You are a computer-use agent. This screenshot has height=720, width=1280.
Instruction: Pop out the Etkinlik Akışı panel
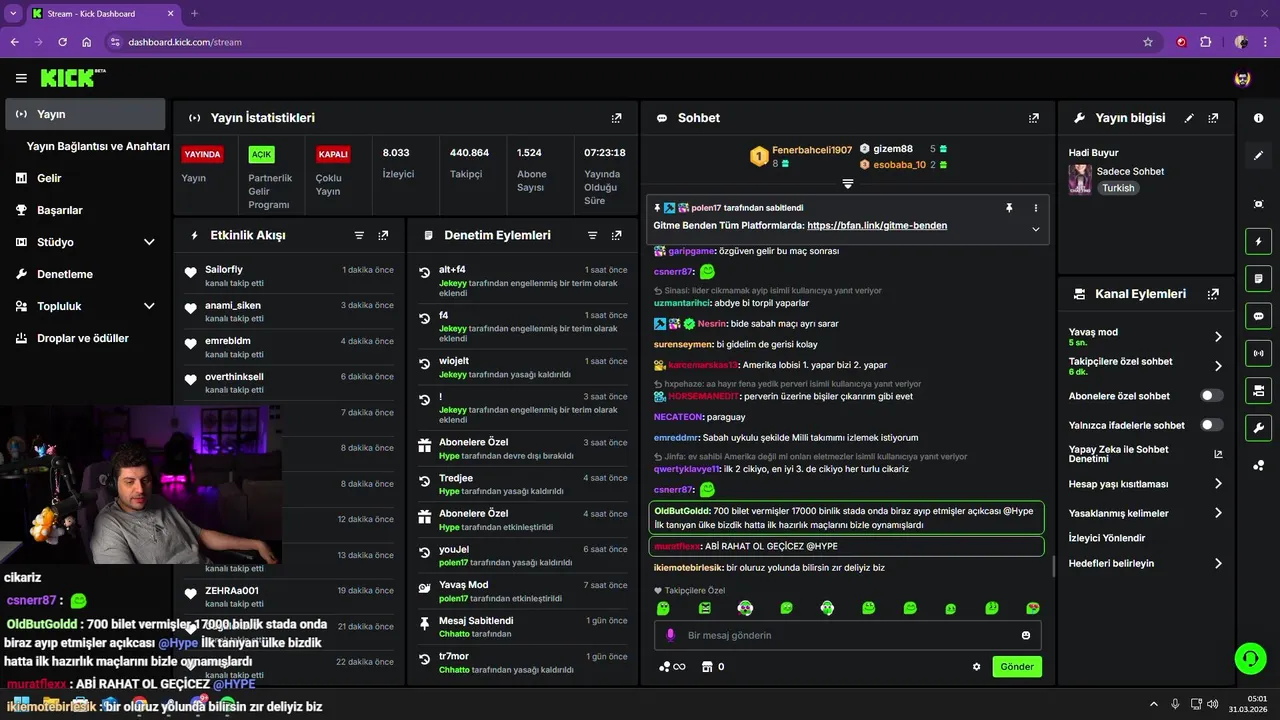point(383,235)
